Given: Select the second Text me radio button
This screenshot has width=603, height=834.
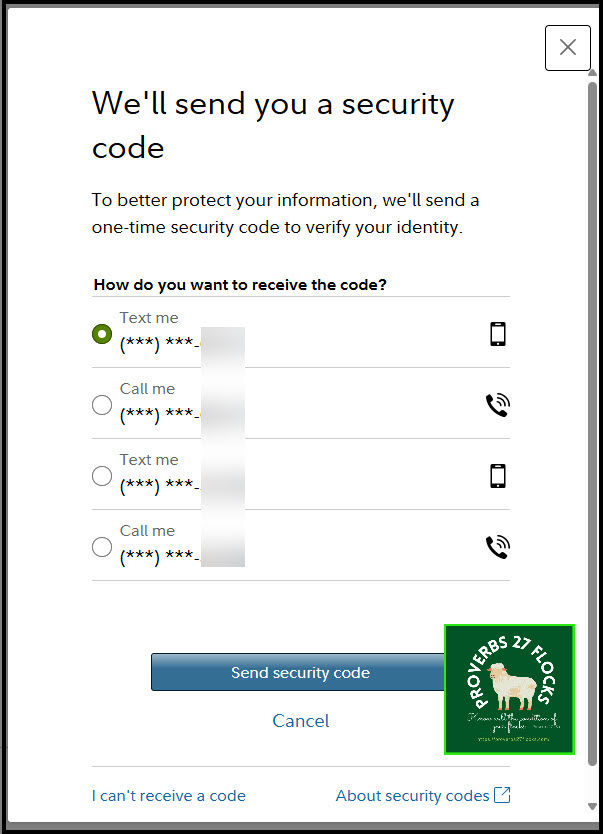Looking at the screenshot, I should pyautogui.click(x=101, y=476).
